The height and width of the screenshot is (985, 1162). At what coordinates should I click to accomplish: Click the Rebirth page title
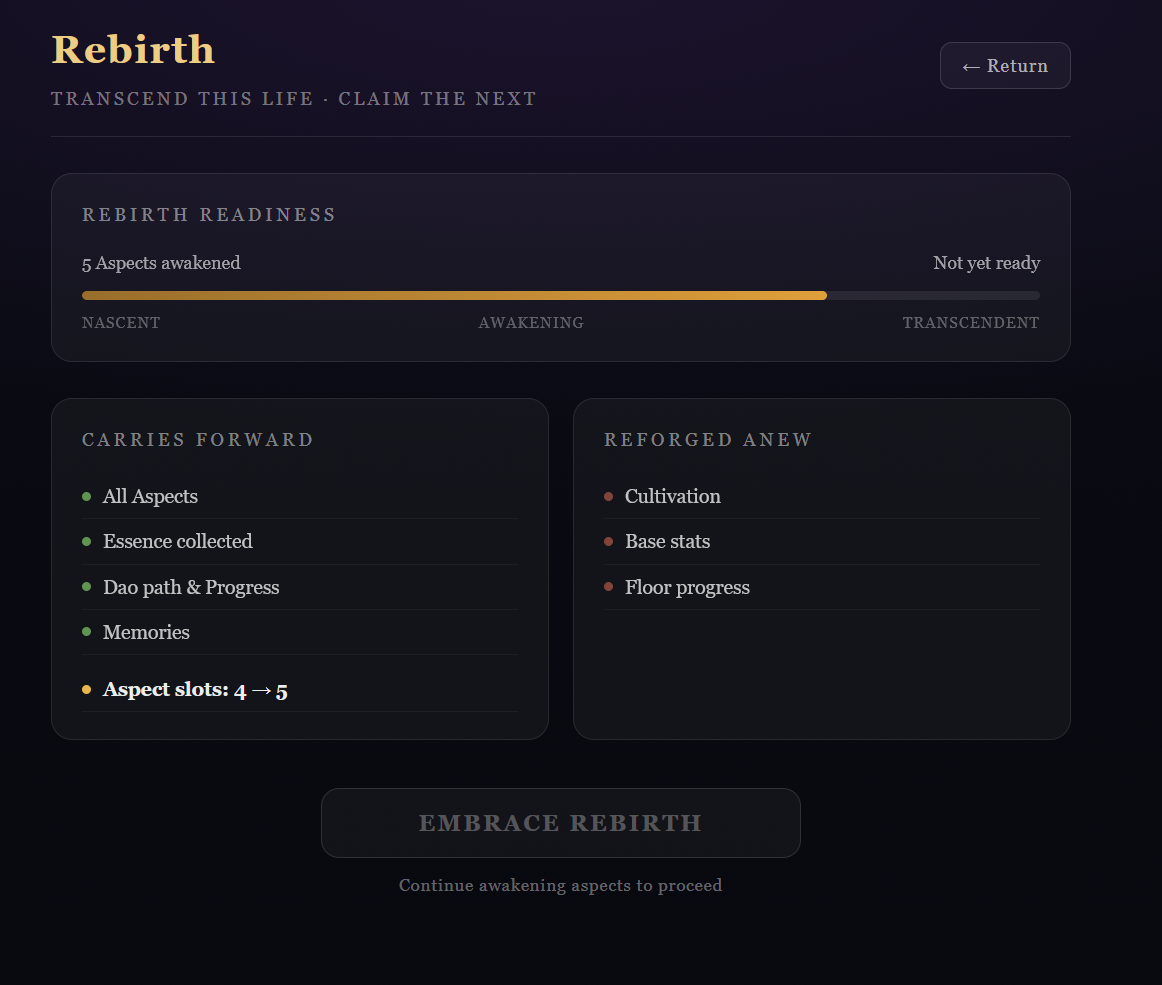tap(133, 50)
